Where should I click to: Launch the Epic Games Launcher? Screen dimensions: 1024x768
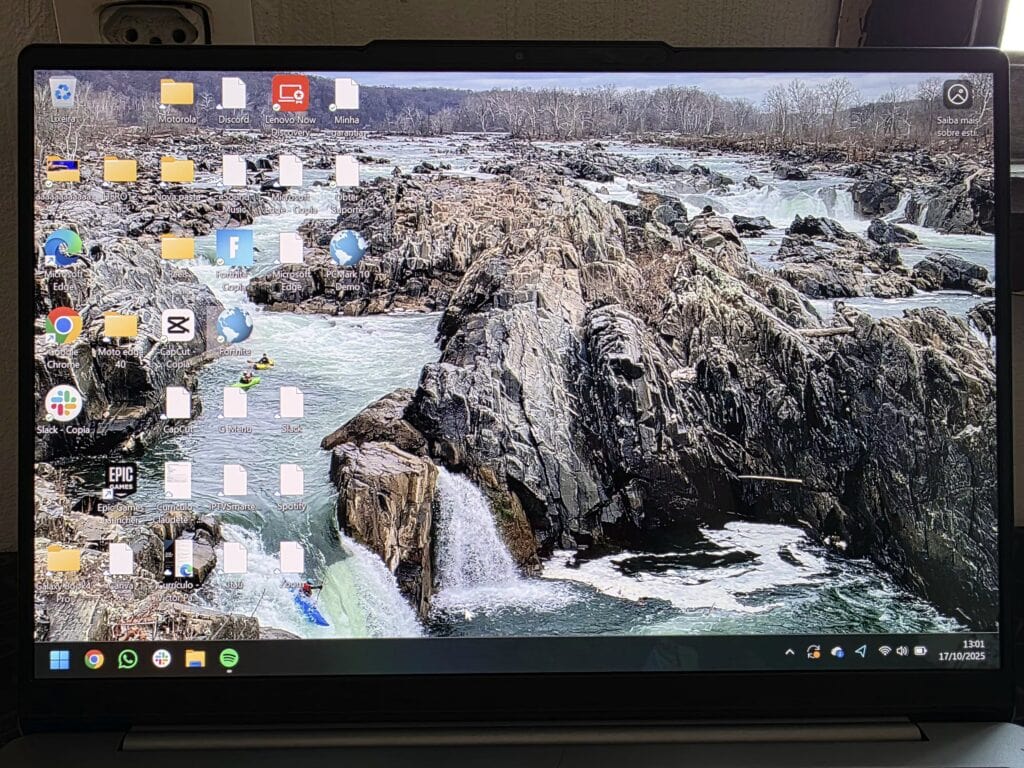121,483
